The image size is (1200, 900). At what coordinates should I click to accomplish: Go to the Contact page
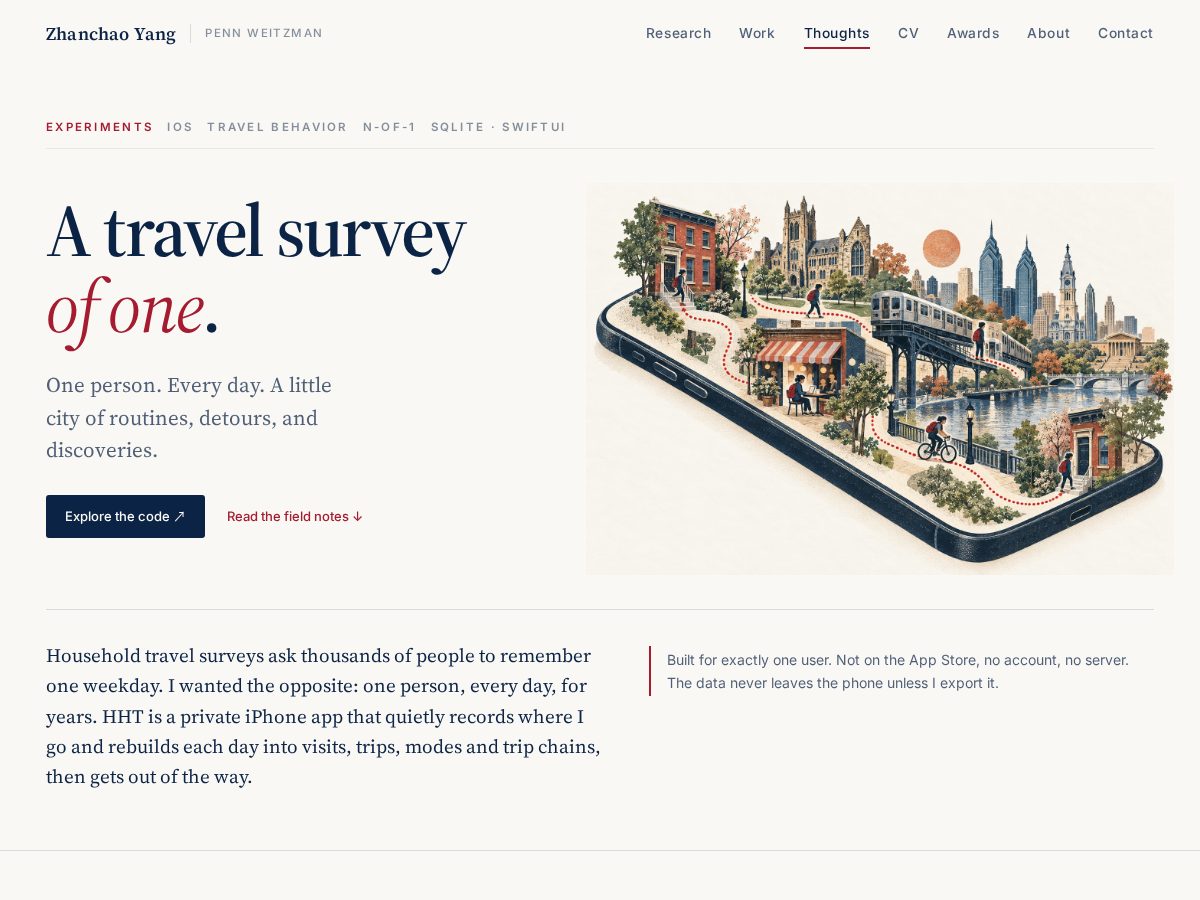[x=1125, y=33]
